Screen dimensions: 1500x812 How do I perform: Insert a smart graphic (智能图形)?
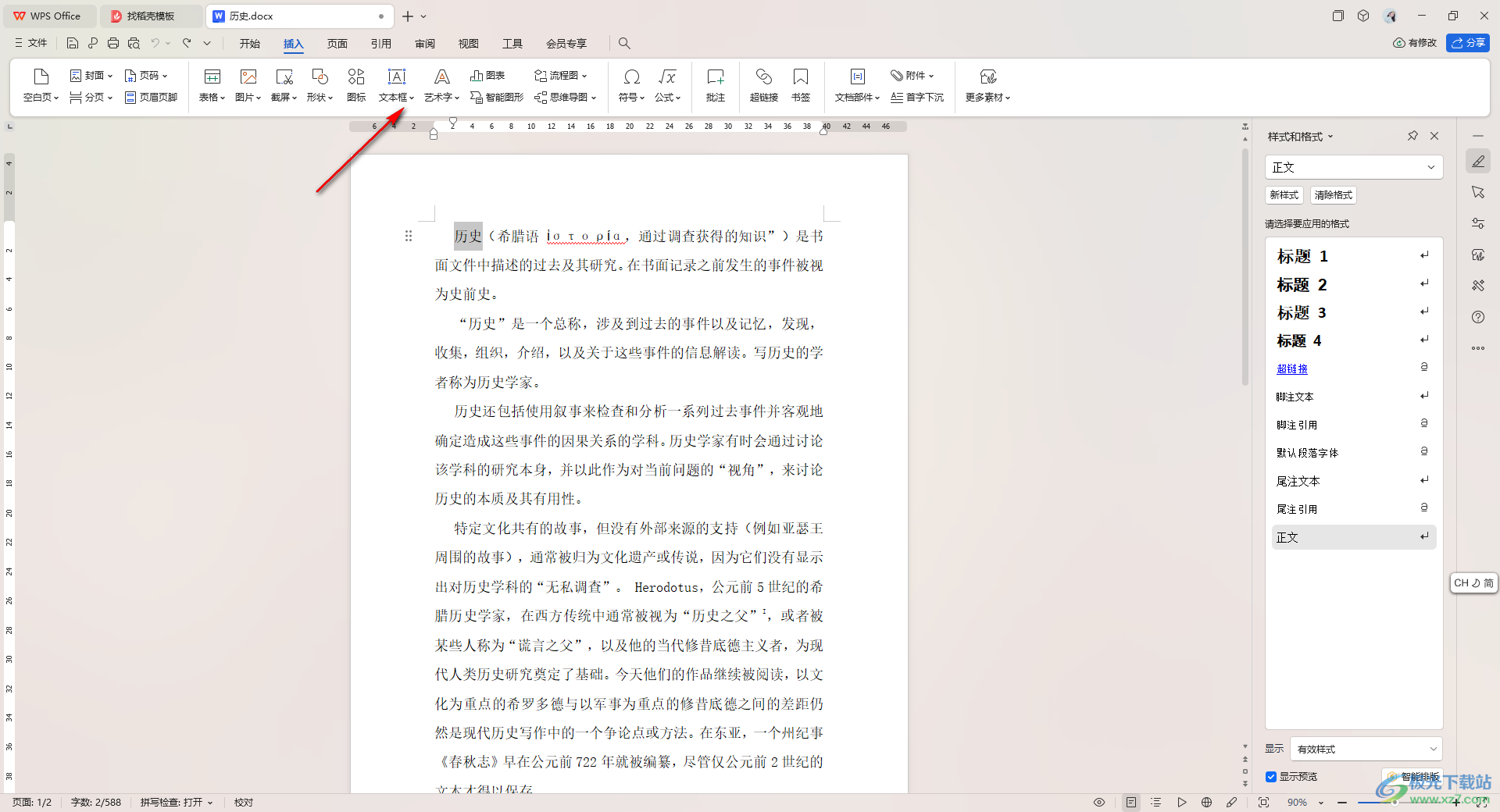click(497, 98)
